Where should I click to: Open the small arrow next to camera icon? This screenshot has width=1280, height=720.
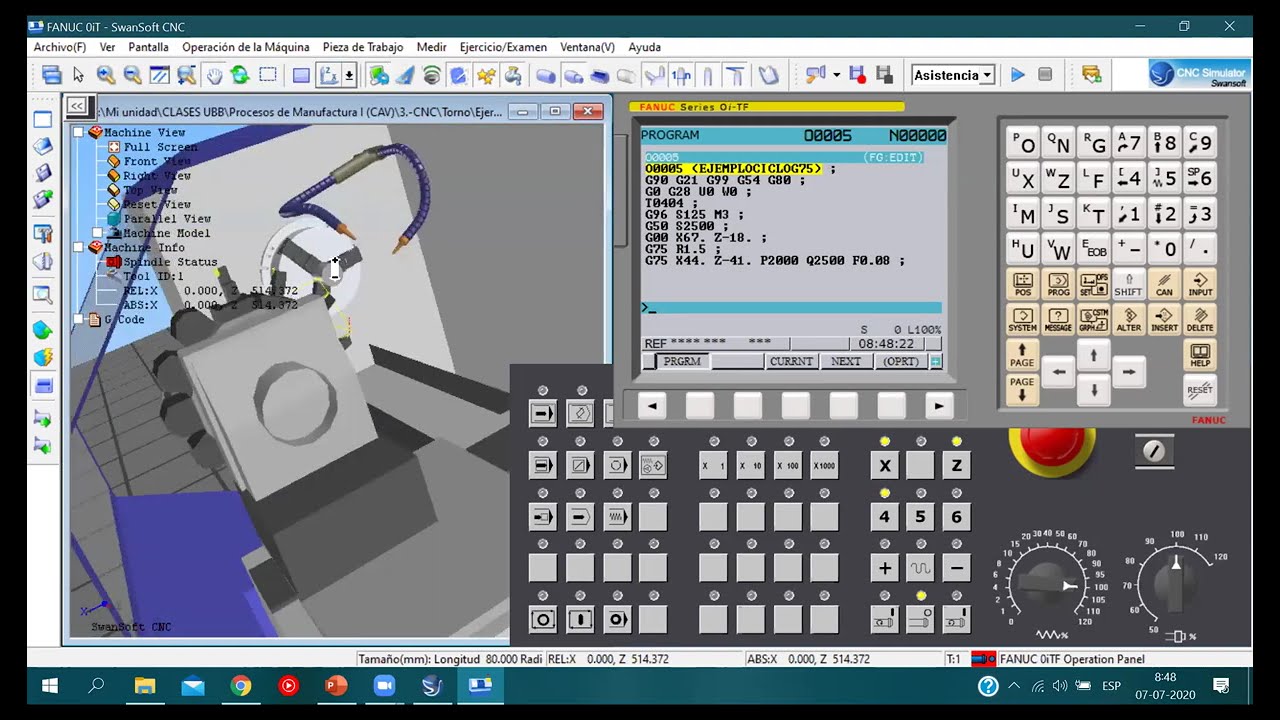(837, 75)
